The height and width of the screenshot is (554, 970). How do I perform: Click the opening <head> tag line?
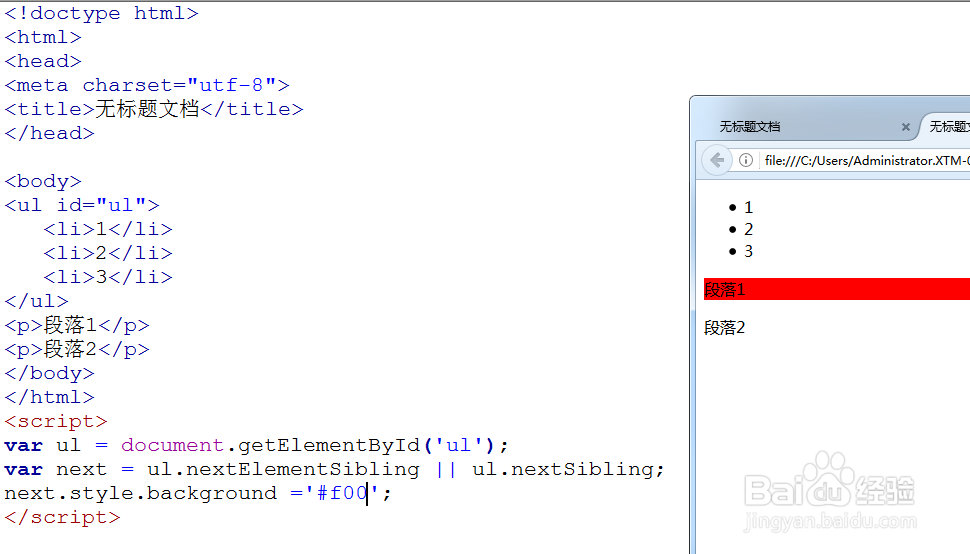coord(43,61)
